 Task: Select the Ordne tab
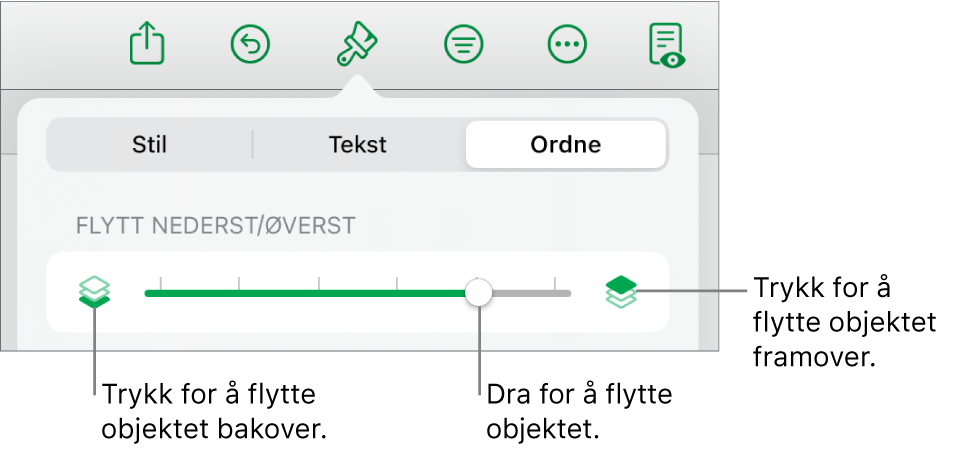tap(566, 144)
